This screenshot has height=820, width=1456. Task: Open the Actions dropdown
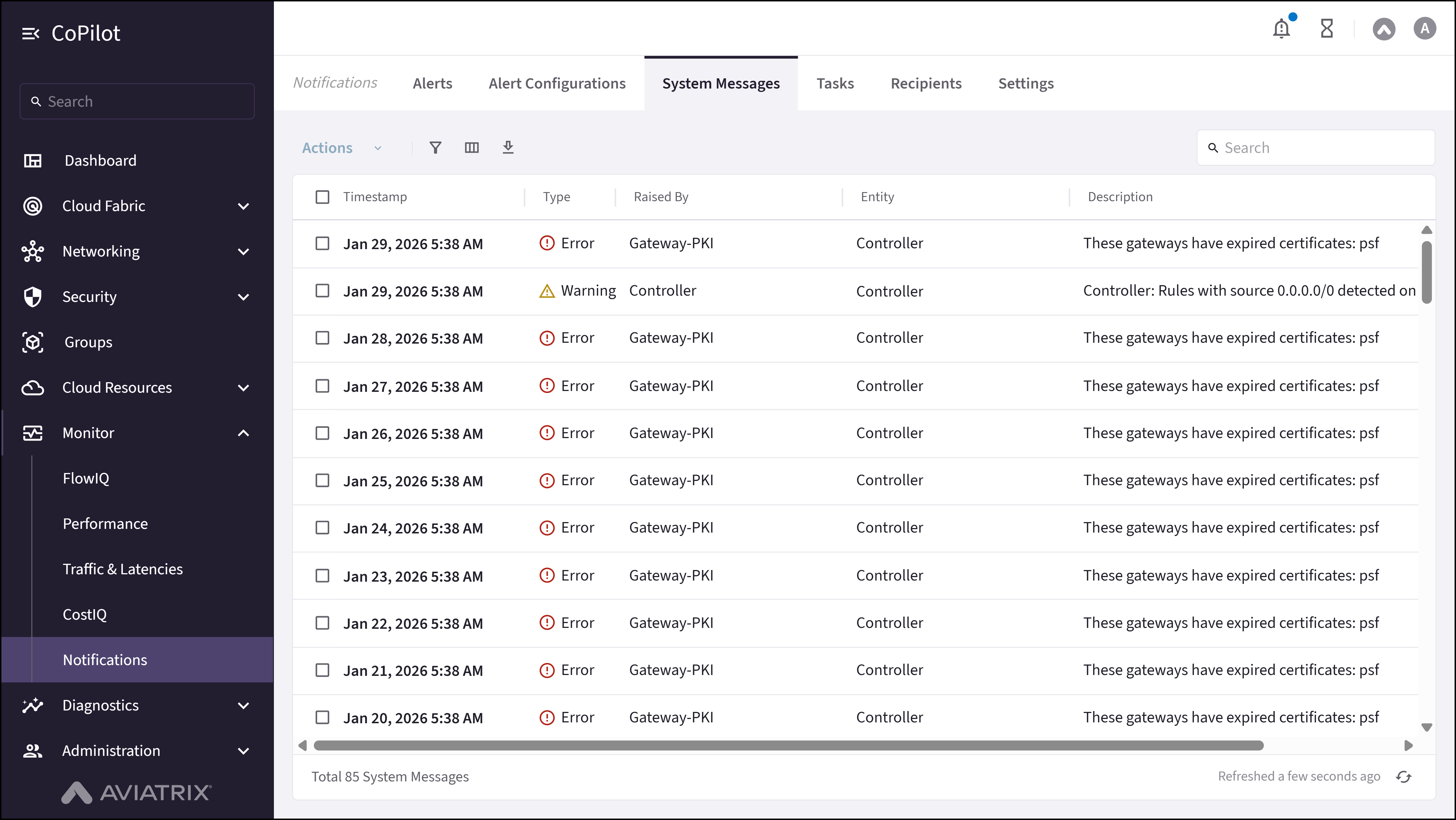(341, 148)
